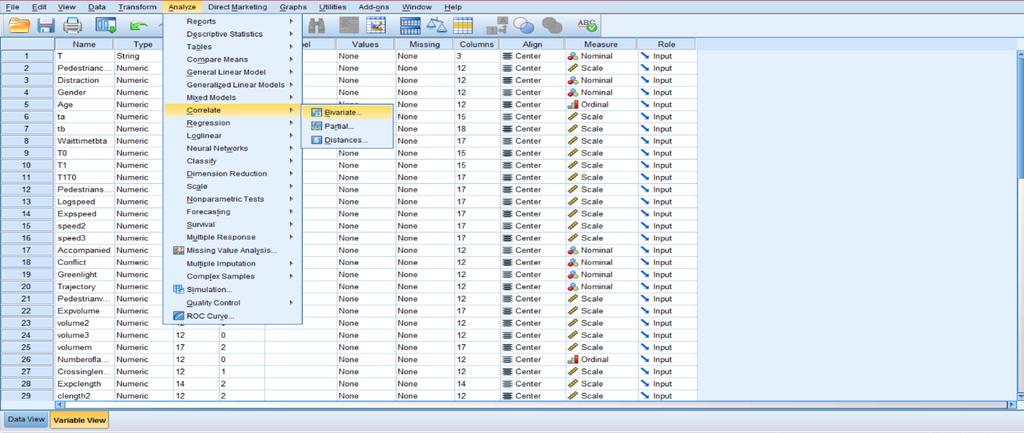Click the Name column header

(84, 44)
